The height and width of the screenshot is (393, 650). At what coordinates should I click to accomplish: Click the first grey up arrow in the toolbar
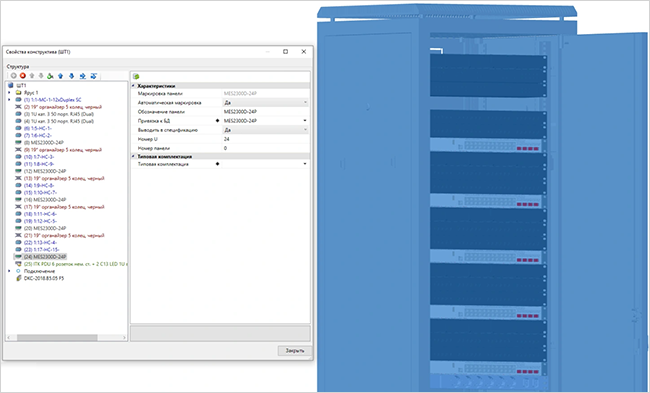[32, 76]
